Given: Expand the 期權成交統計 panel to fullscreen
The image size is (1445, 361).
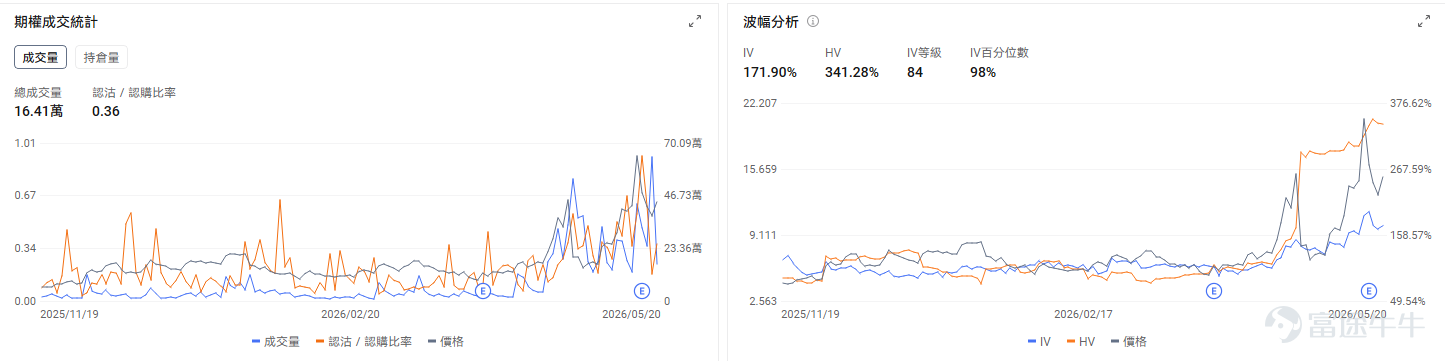Looking at the screenshot, I should (x=695, y=21).
